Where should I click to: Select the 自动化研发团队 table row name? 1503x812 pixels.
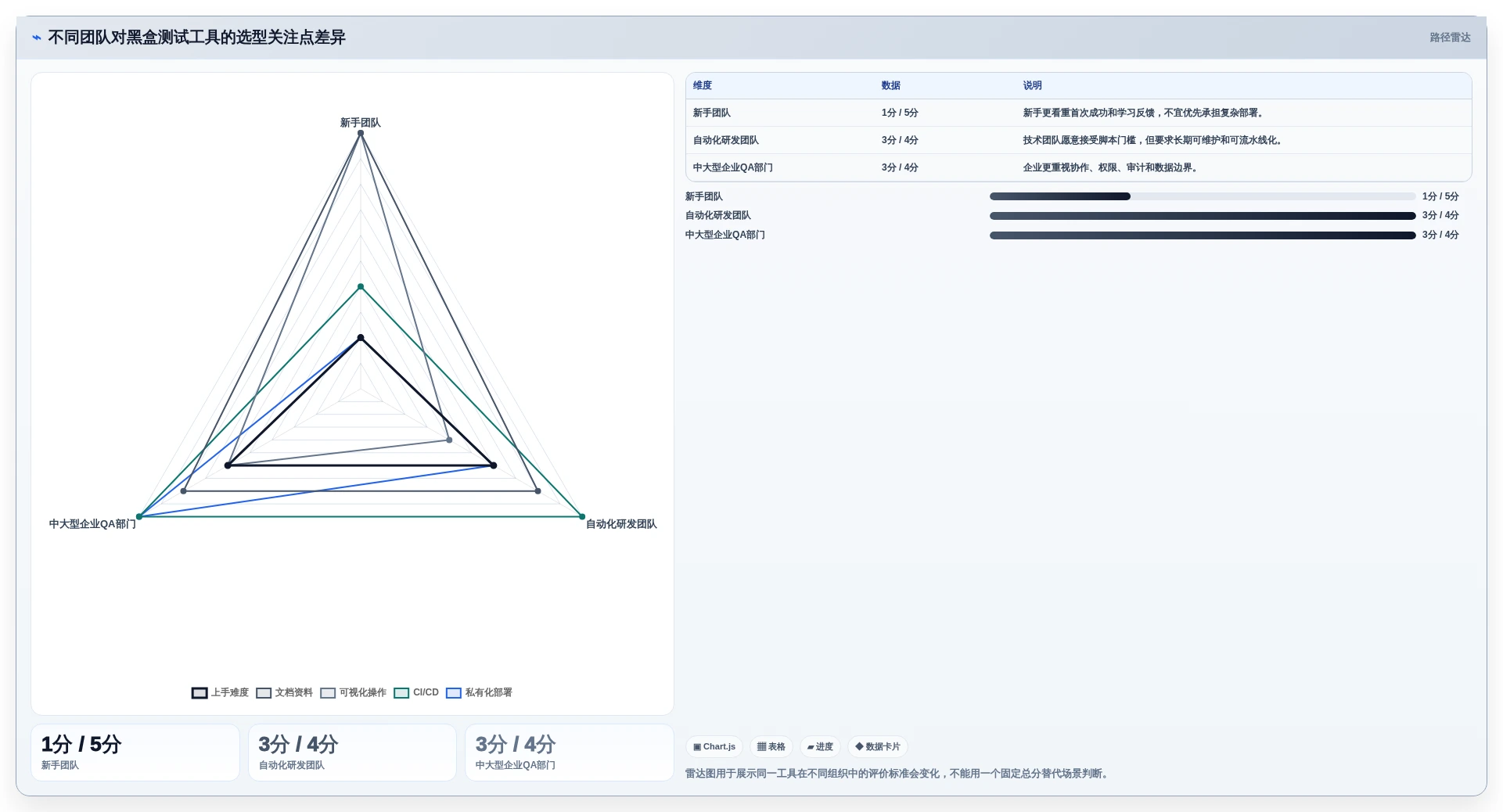point(726,141)
